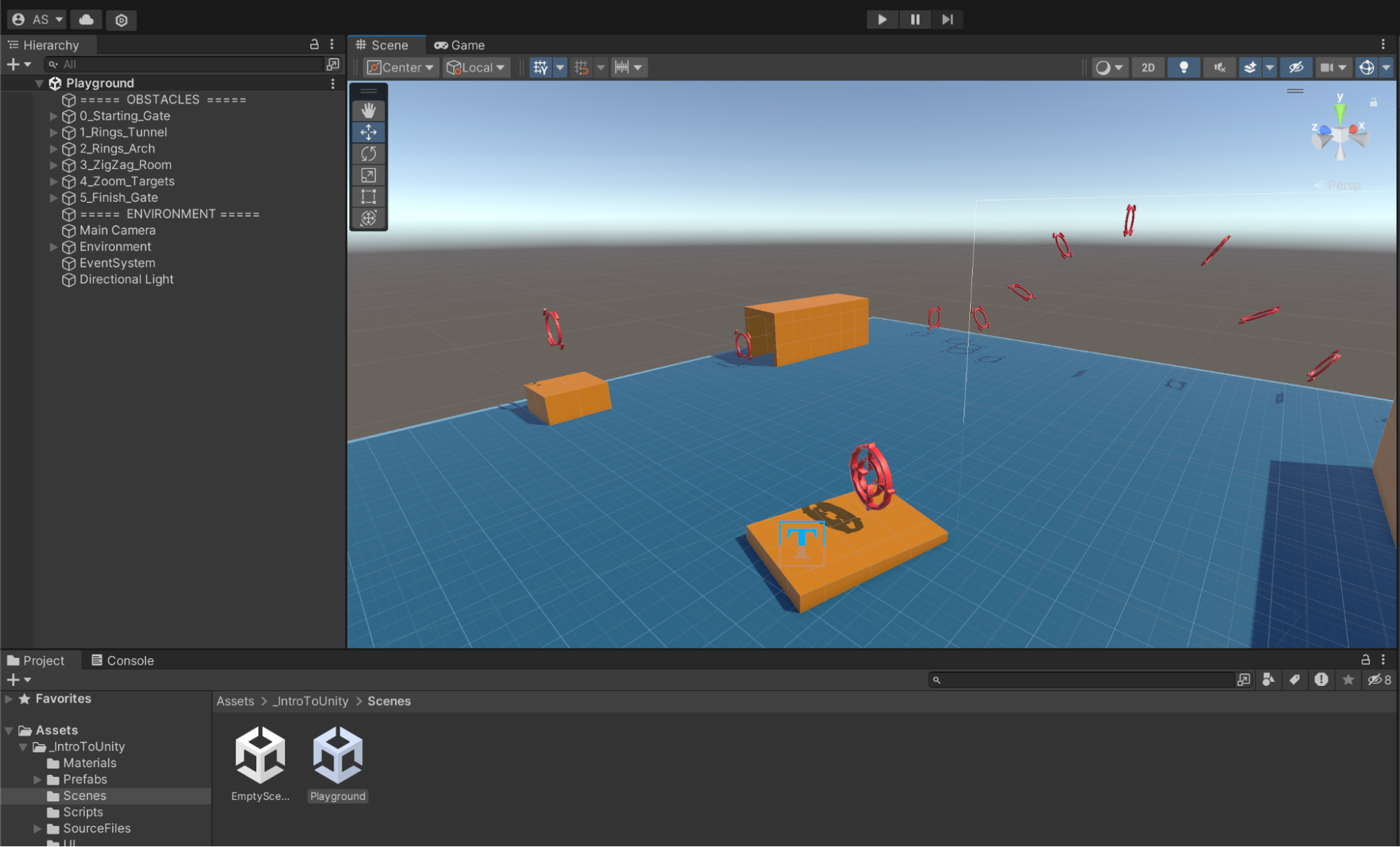Select the EmptyScene asset thumbnail
The height and width of the screenshot is (847, 1400).
click(260, 755)
